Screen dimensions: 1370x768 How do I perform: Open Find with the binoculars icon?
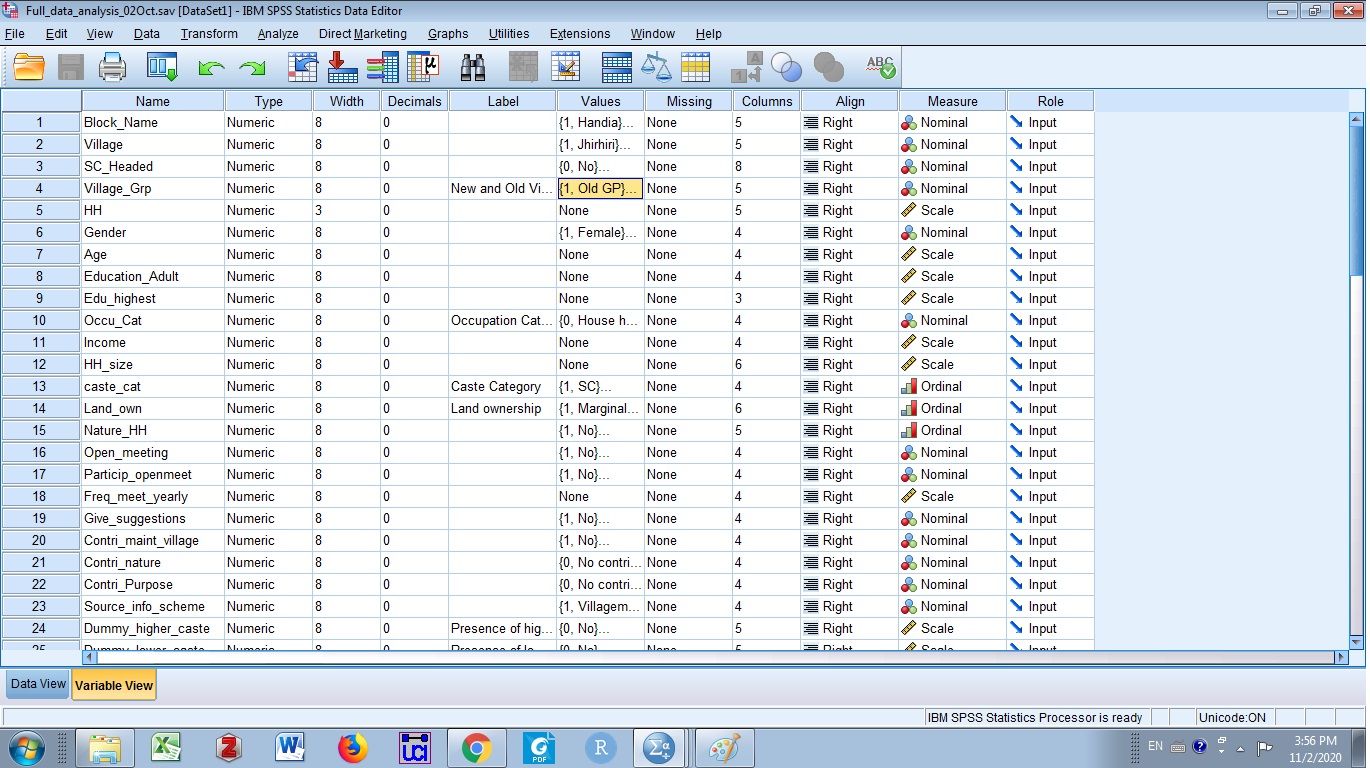[472, 68]
